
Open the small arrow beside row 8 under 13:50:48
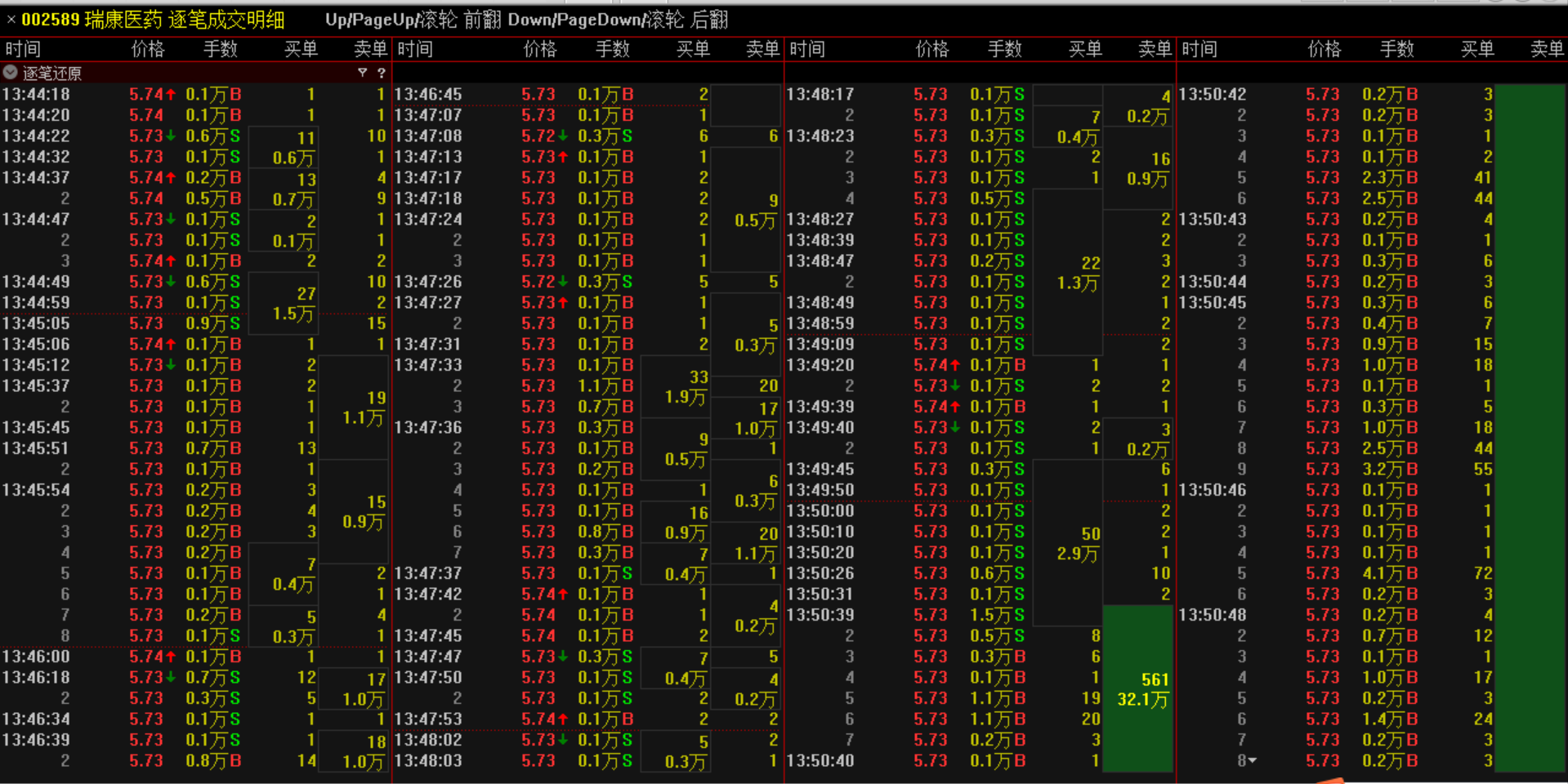click(x=1253, y=761)
